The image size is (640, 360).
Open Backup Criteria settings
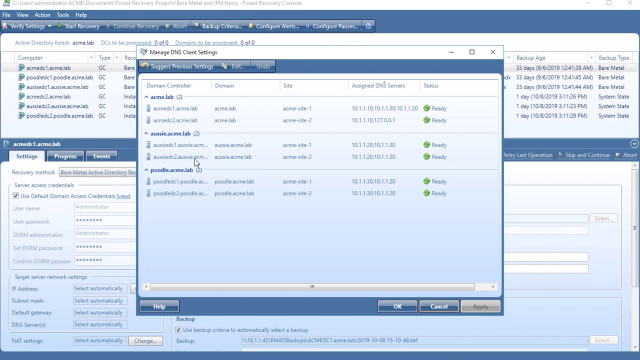click(218, 26)
